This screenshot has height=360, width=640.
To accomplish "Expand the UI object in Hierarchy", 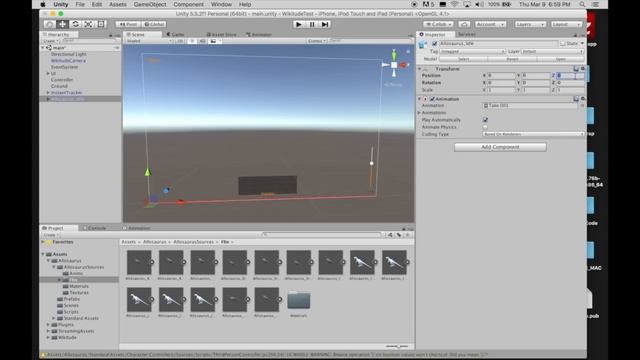I will click(48, 73).
